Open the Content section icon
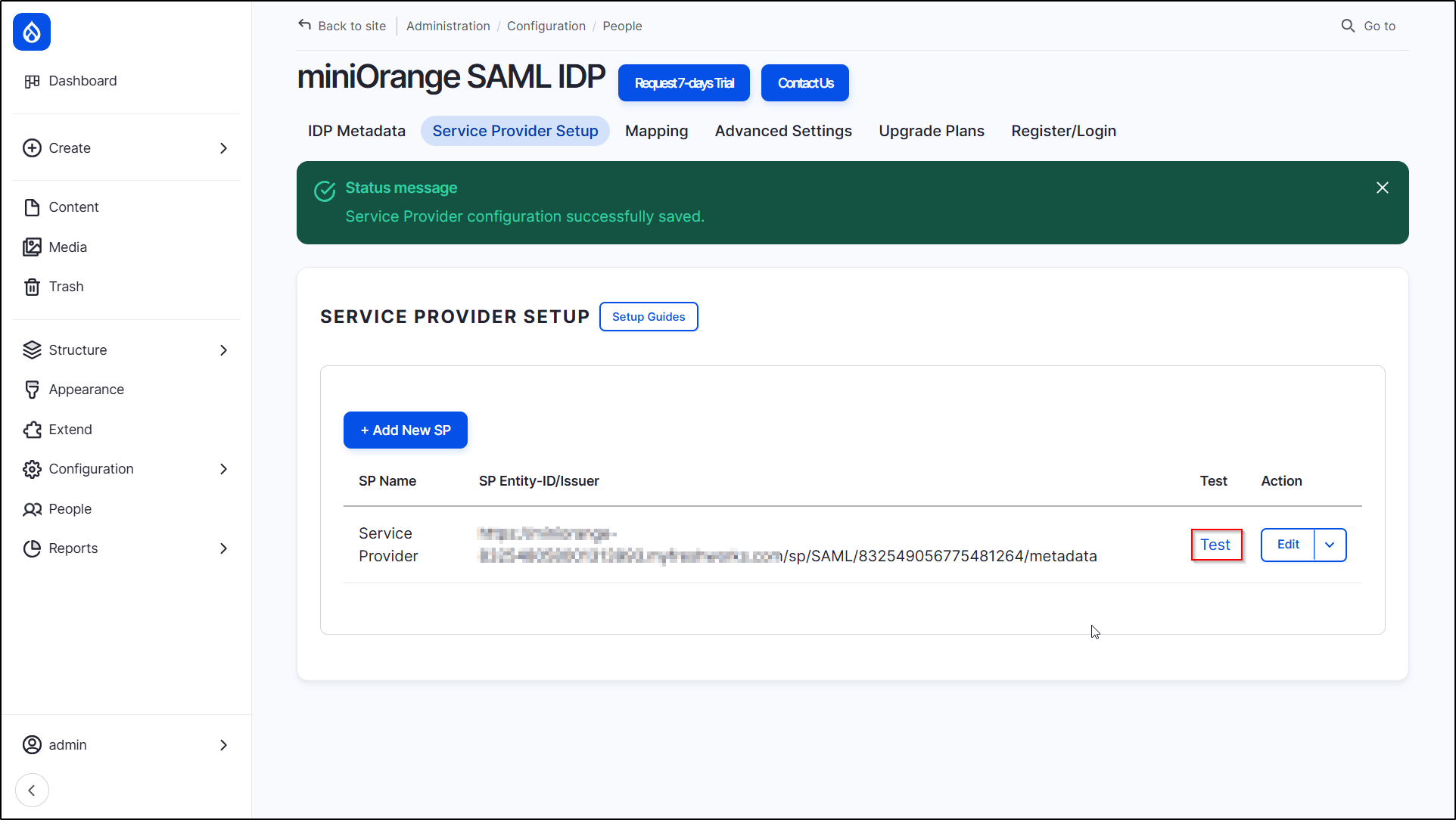 click(x=32, y=207)
